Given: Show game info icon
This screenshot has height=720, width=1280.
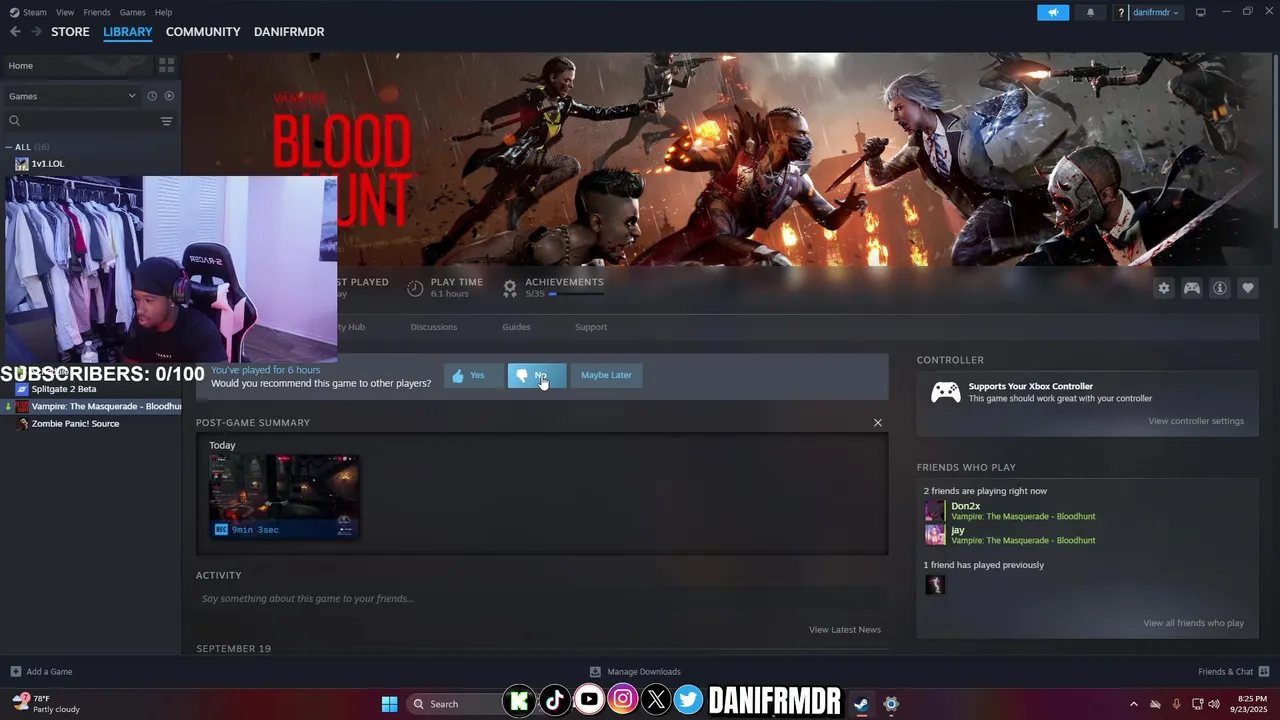Looking at the screenshot, I should (1220, 288).
